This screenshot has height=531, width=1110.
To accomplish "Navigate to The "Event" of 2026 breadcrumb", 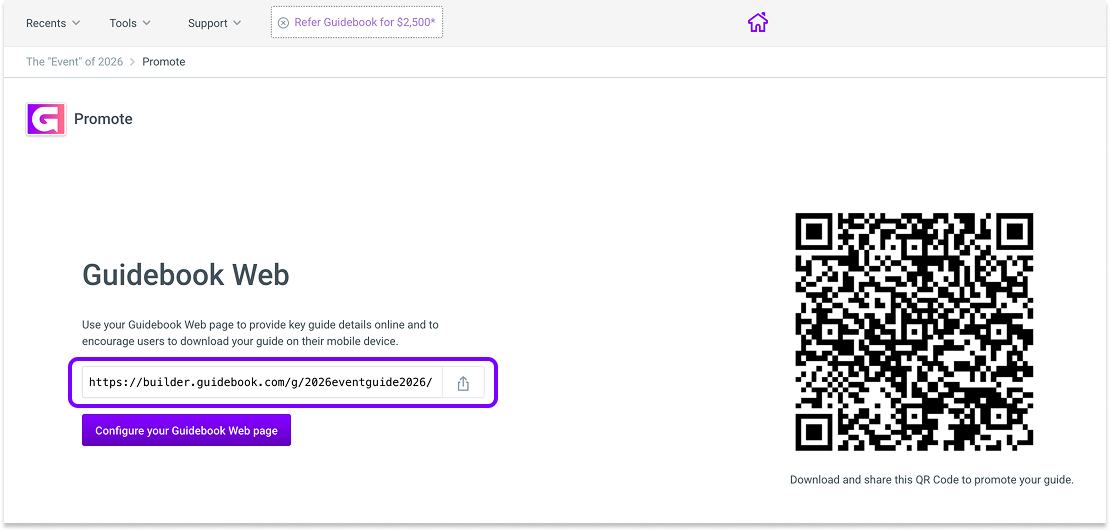I will (x=74, y=62).
